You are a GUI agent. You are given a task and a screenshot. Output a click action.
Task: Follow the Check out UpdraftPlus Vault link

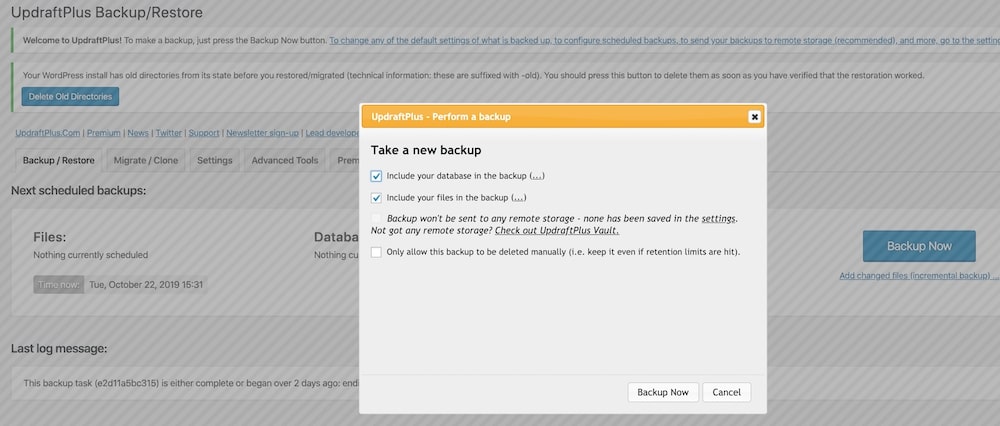click(557, 230)
